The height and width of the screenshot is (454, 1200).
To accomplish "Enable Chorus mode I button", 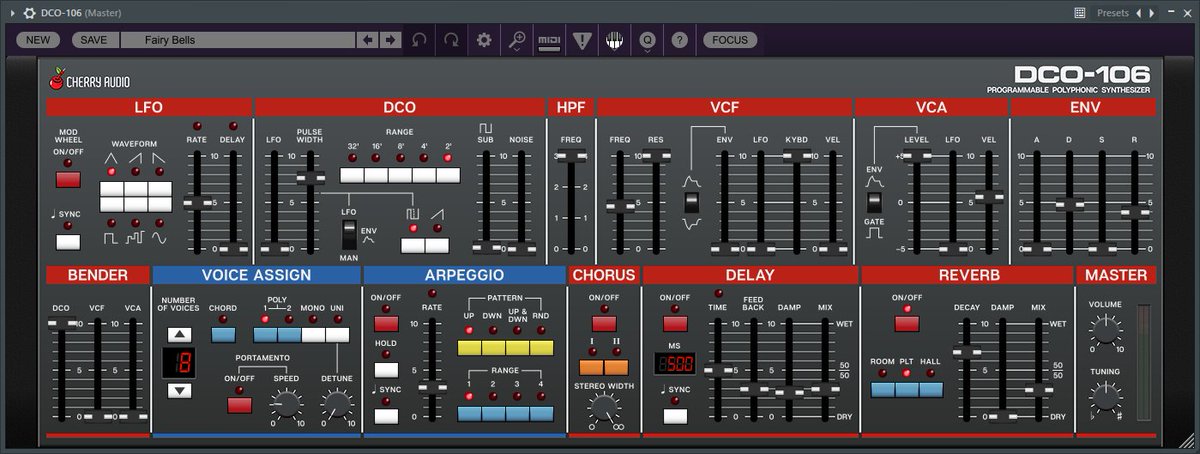I will coord(591,368).
